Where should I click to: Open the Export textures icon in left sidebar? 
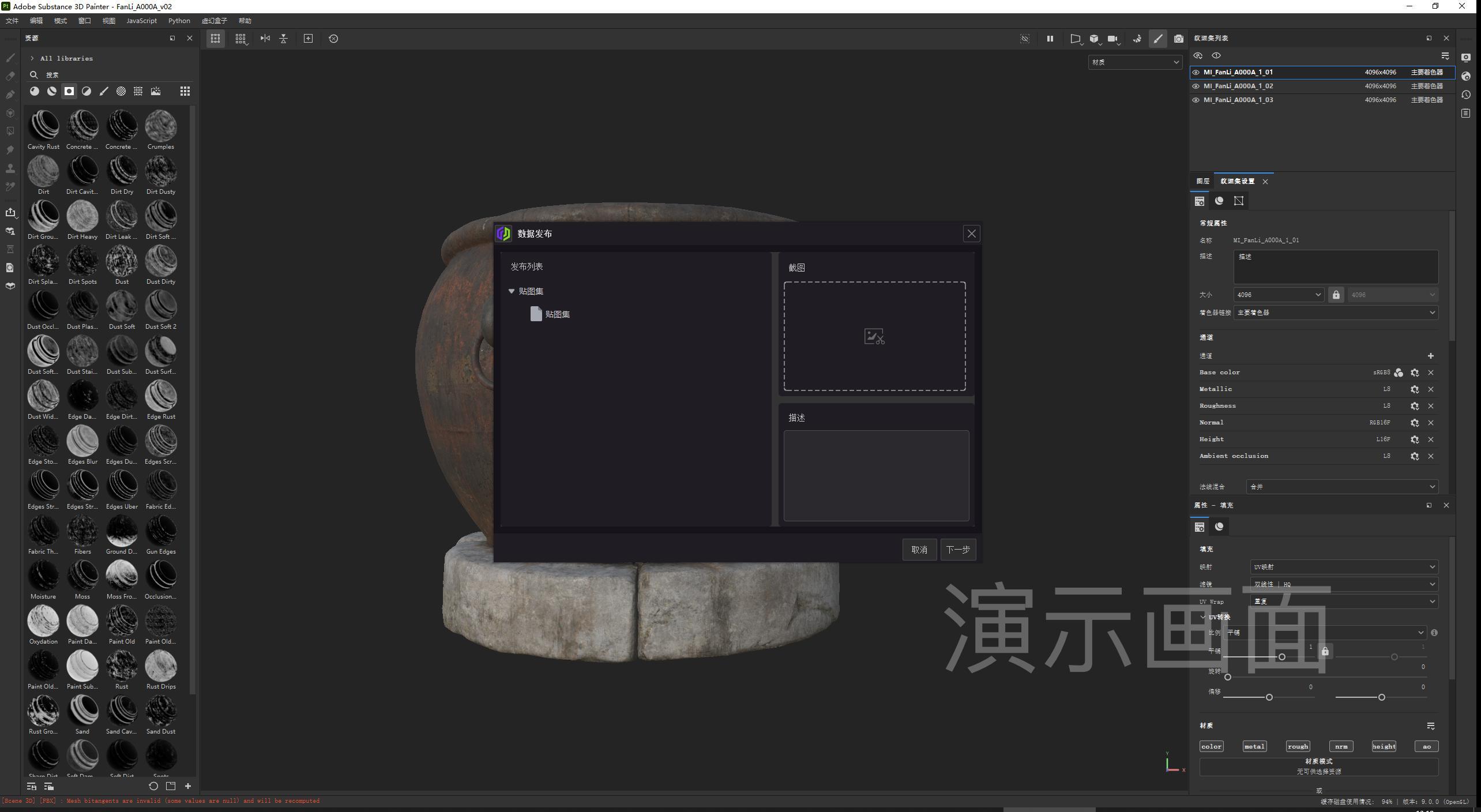(x=10, y=212)
